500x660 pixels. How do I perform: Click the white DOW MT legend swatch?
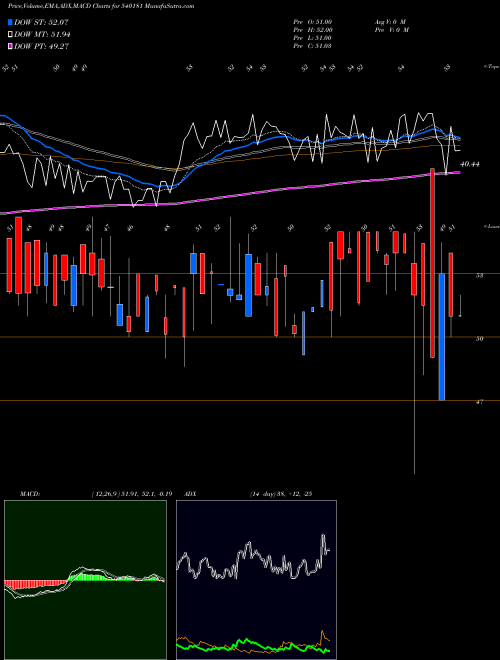(x=10, y=35)
